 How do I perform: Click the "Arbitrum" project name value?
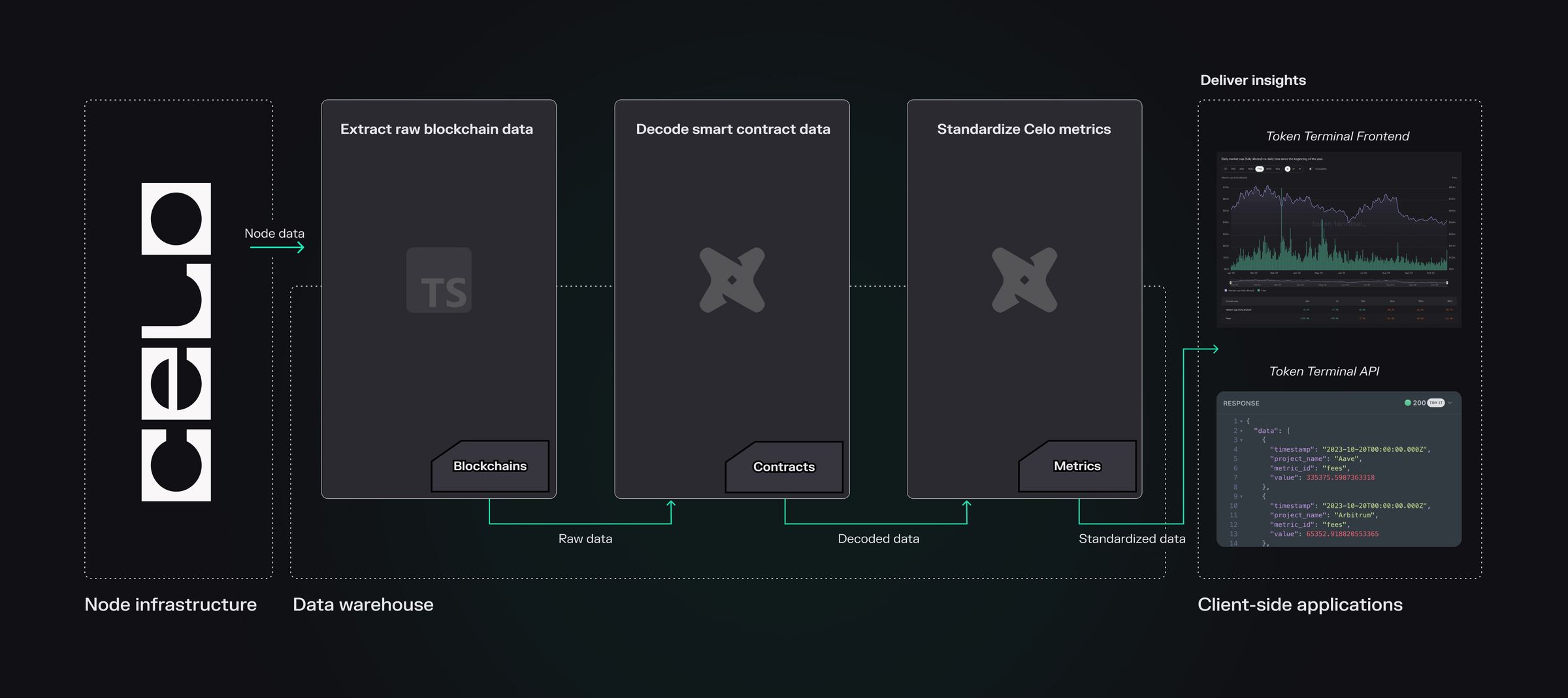point(1356,515)
